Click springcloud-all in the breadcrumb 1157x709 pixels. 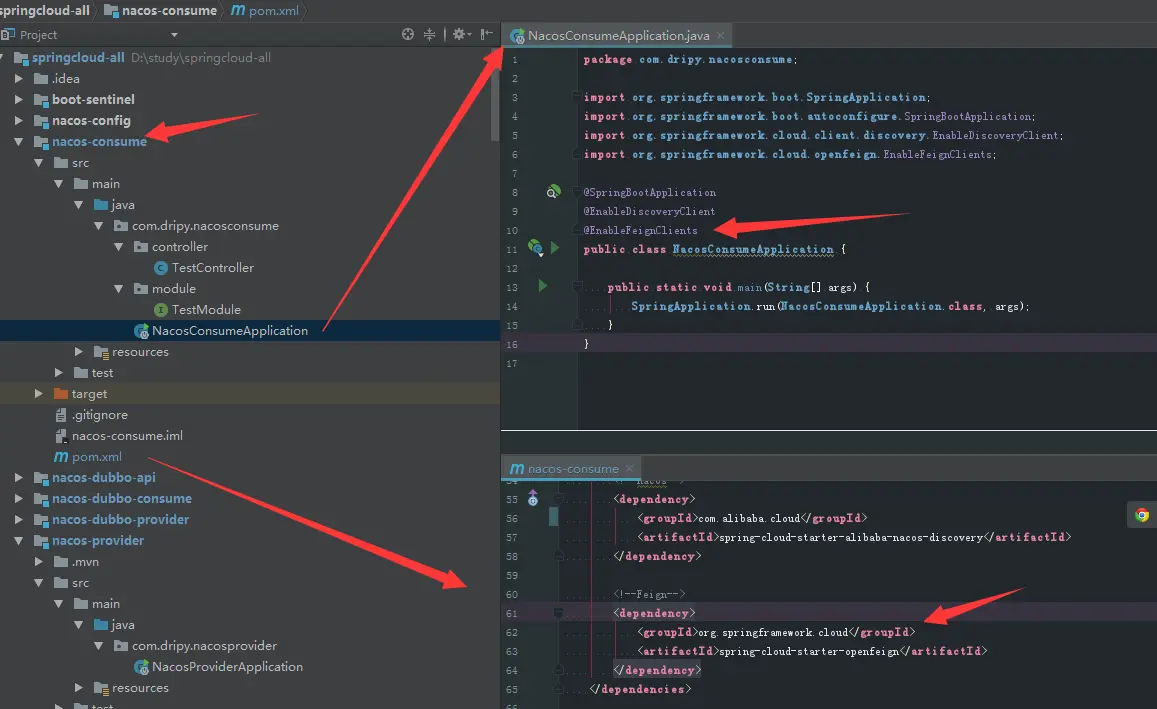pyautogui.click(x=45, y=10)
